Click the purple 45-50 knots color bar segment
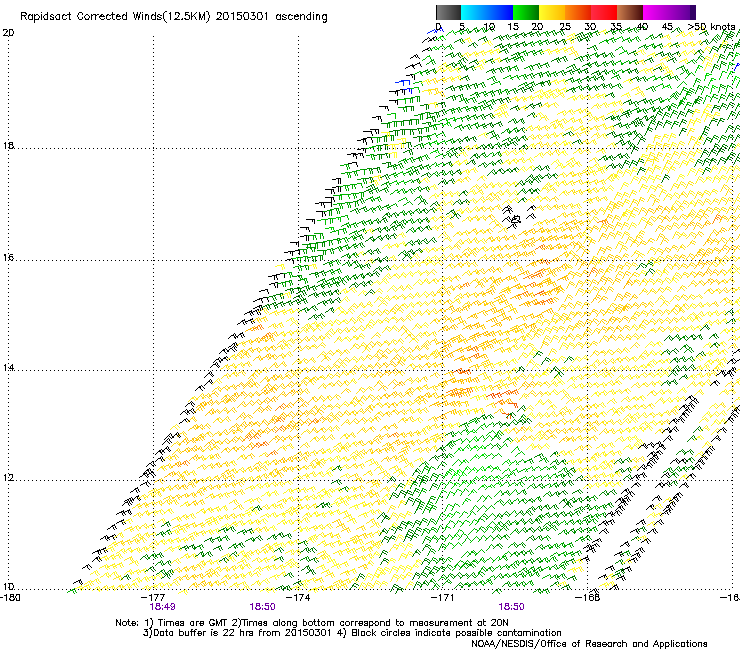This screenshot has width=740, height=650. [682, 12]
